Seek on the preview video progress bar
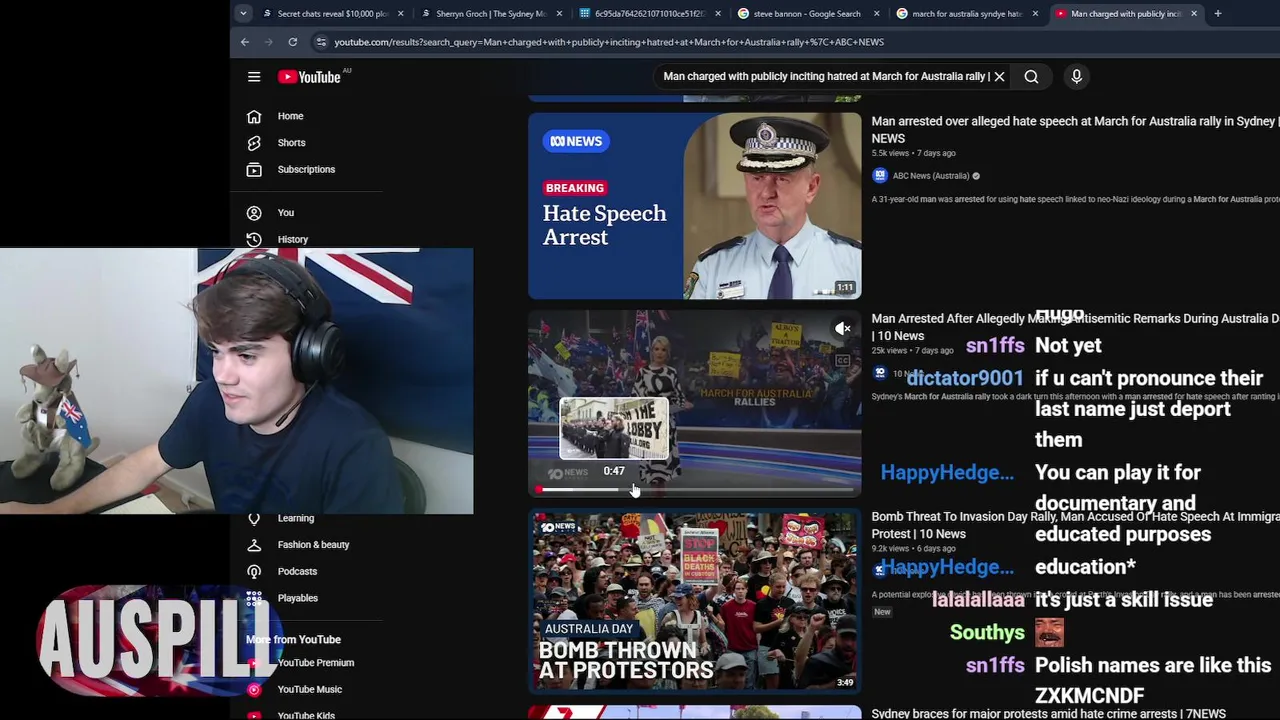Image resolution: width=1280 pixels, height=720 pixels. click(x=694, y=490)
